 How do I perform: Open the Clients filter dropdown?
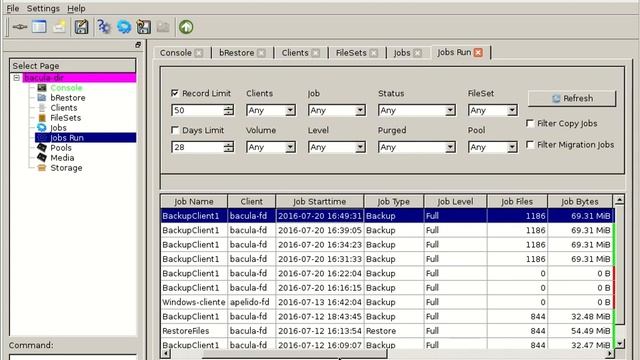coord(271,110)
